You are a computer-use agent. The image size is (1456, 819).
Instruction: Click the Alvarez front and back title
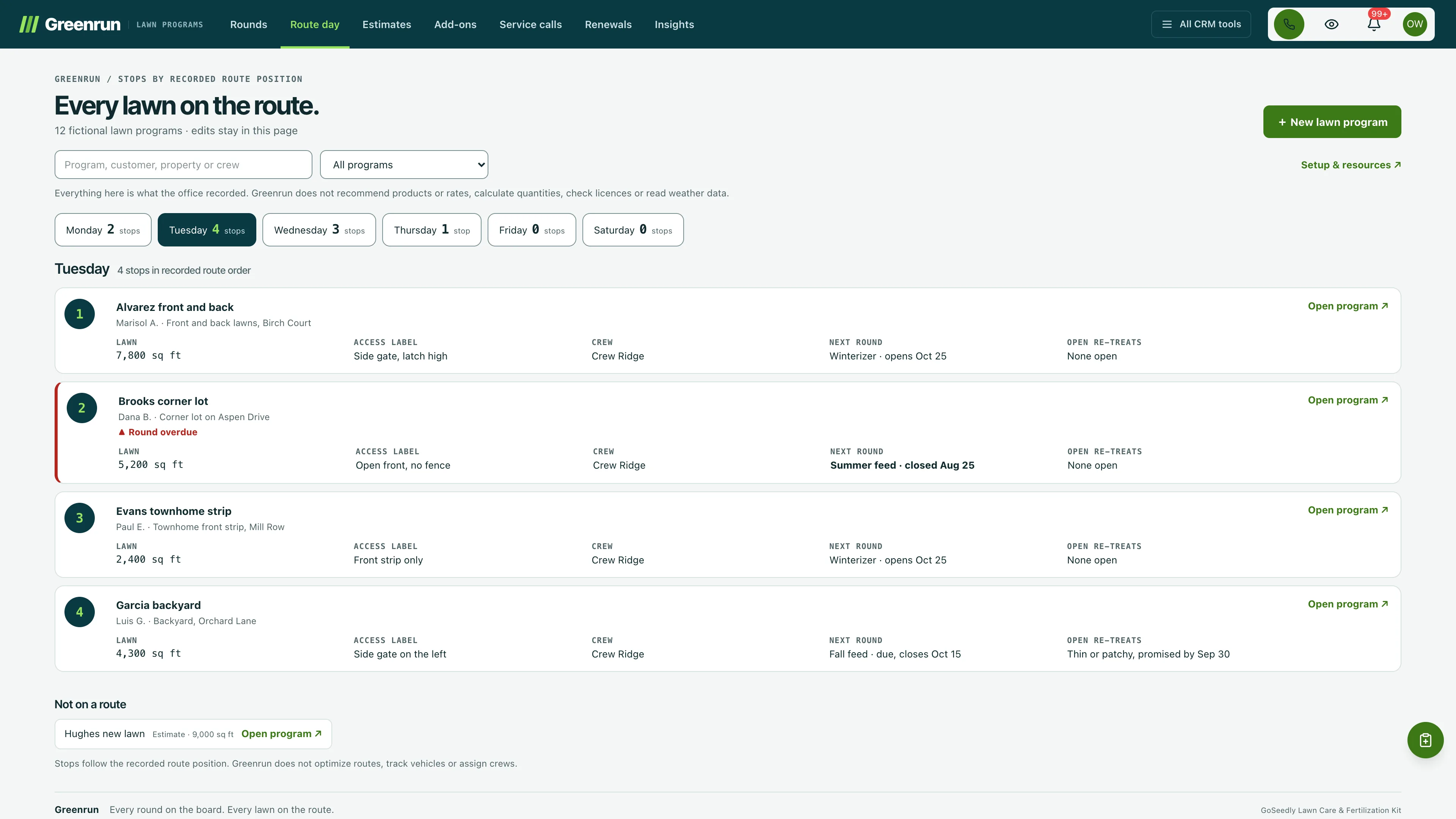(175, 307)
